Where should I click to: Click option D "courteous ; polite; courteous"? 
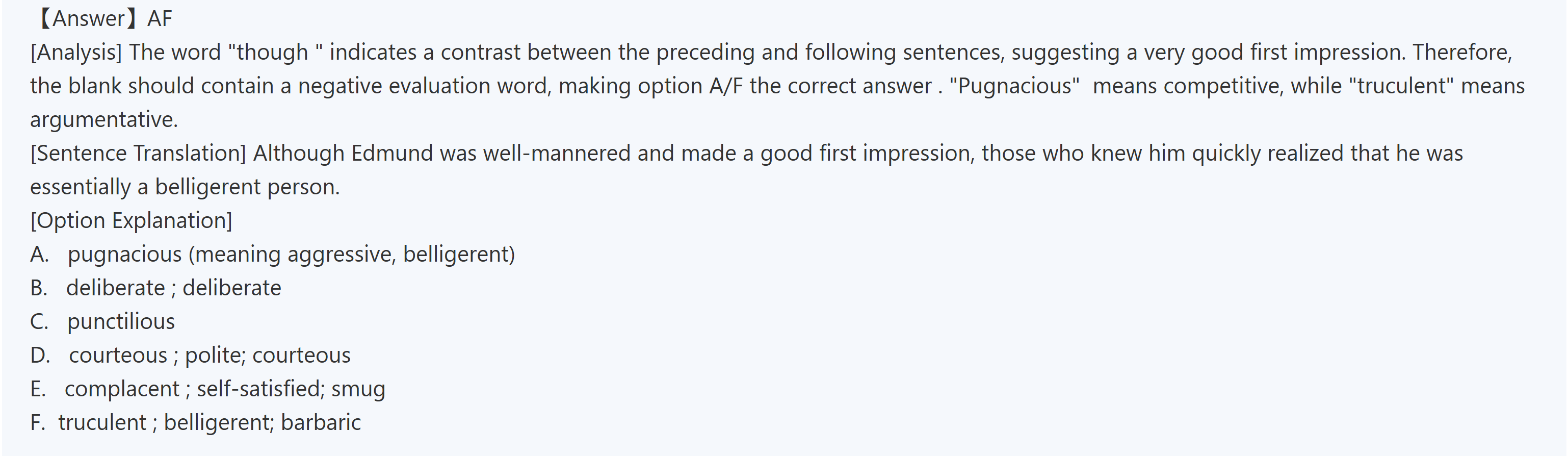tap(210, 355)
